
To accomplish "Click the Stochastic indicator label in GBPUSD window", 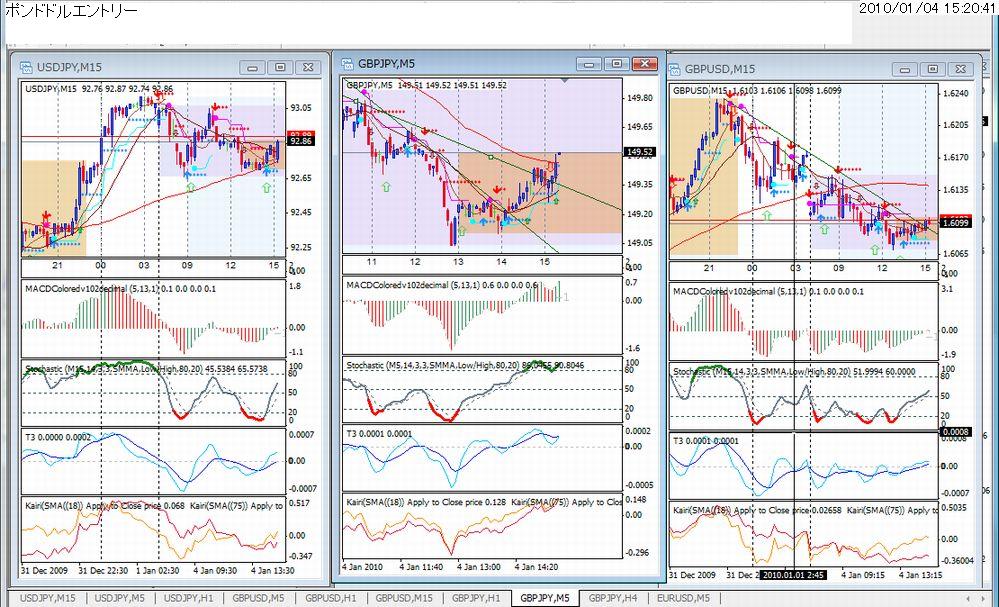I will point(793,371).
